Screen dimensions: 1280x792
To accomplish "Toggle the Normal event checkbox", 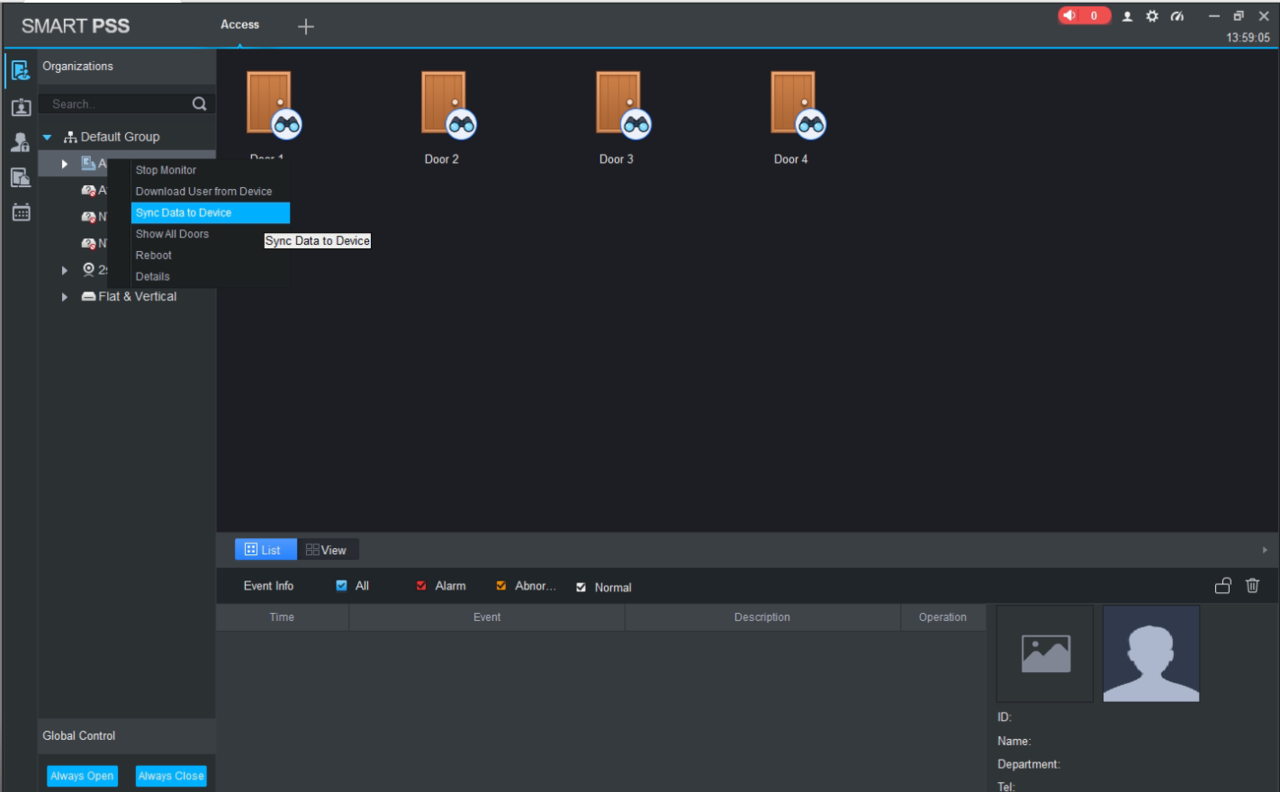I will tap(581, 587).
